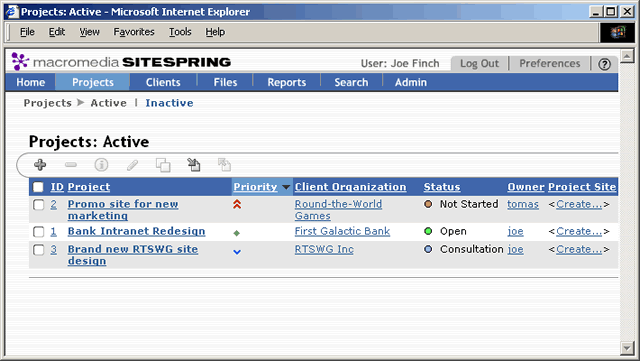This screenshot has width=640, height=361.
Task: Click the edit pencil icon
Action: (x=132, y=165)
